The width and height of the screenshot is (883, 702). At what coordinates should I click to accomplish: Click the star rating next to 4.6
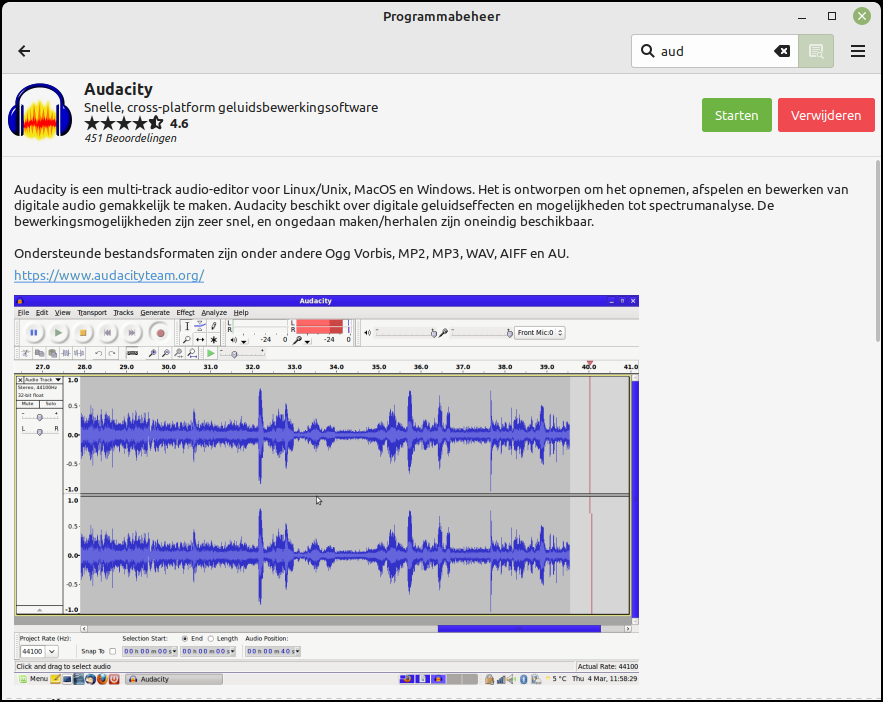click(124, 123)
